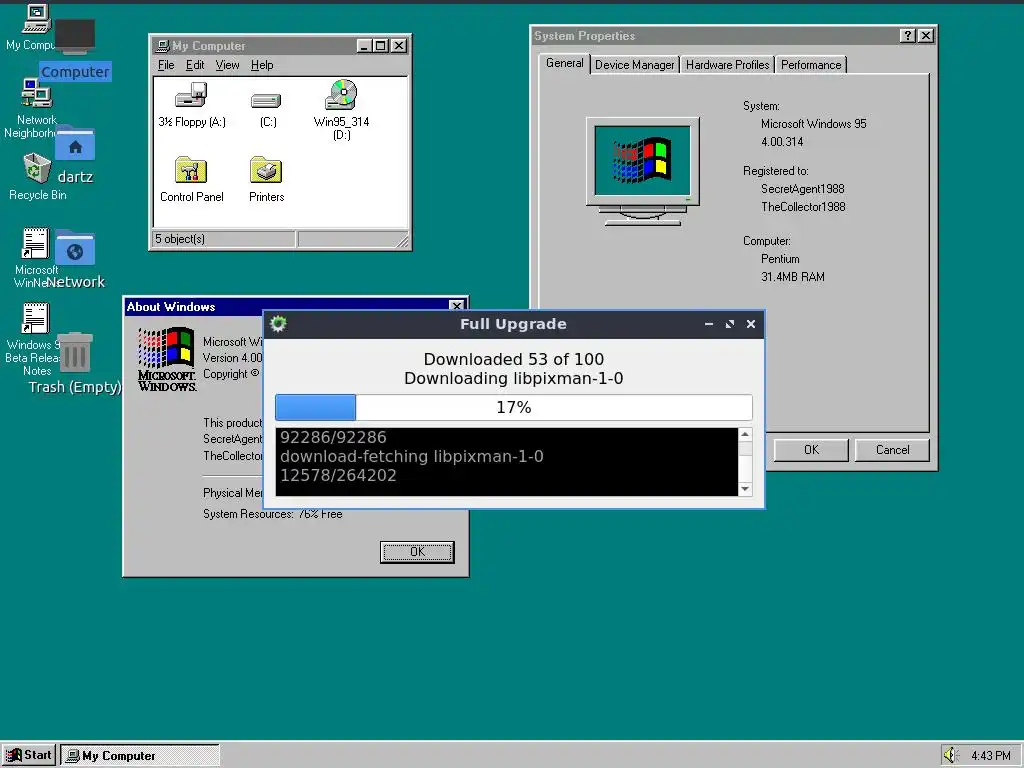Image resolution: width=1024 pixels, height=768 pixels.
Task: Close the About Windows dialog
Action: pyautogui.click(x=456, y=306)
